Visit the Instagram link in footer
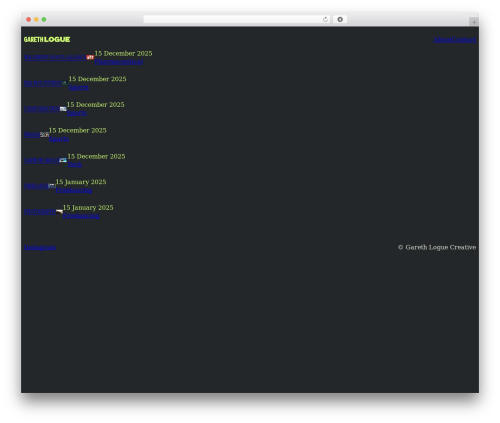The image size is (500, 423). (x=40, y=248)
